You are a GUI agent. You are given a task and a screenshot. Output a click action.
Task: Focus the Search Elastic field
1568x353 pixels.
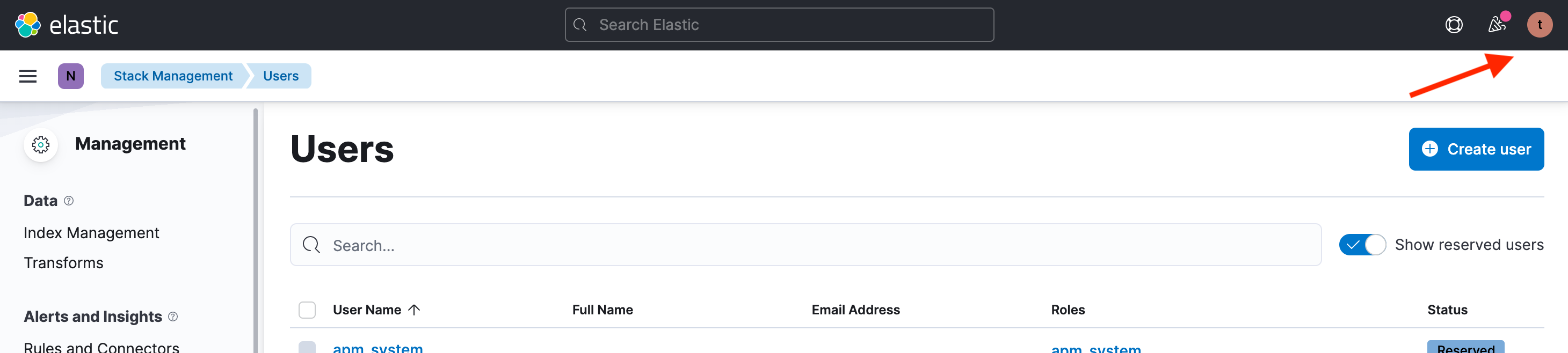[x=779, y=25]
